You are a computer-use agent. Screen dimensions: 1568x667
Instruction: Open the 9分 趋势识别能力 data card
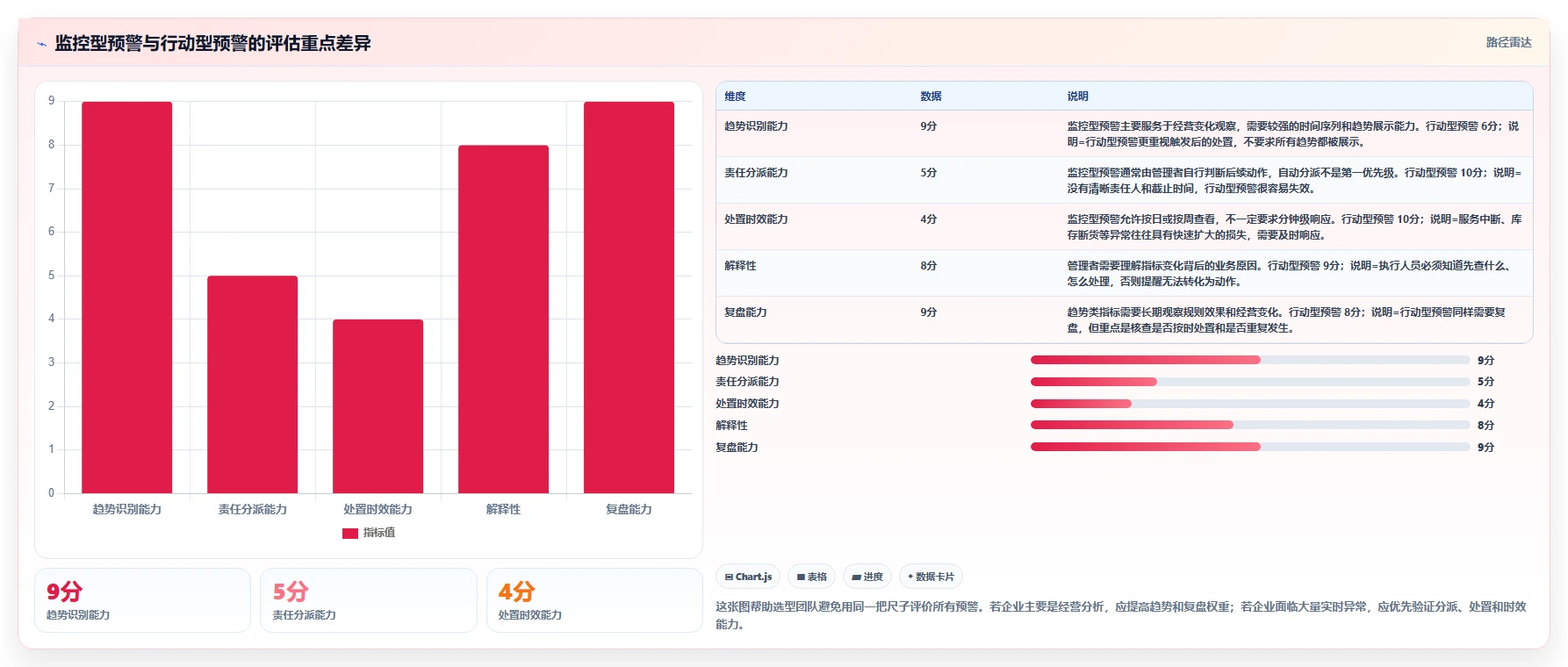[142, 600]
